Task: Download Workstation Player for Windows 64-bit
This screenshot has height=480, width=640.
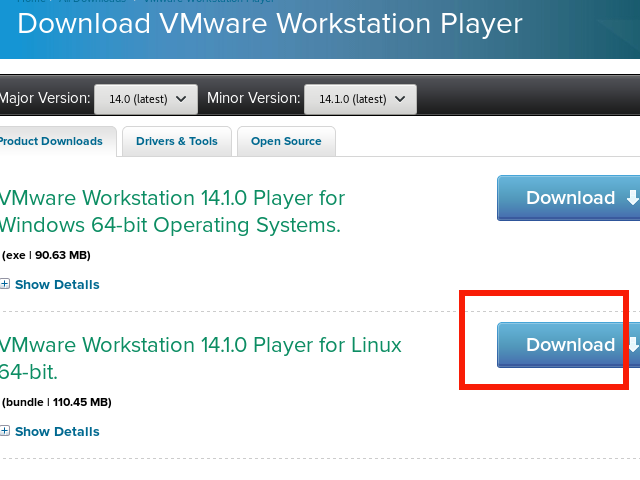Action: (x=570, y=198)
